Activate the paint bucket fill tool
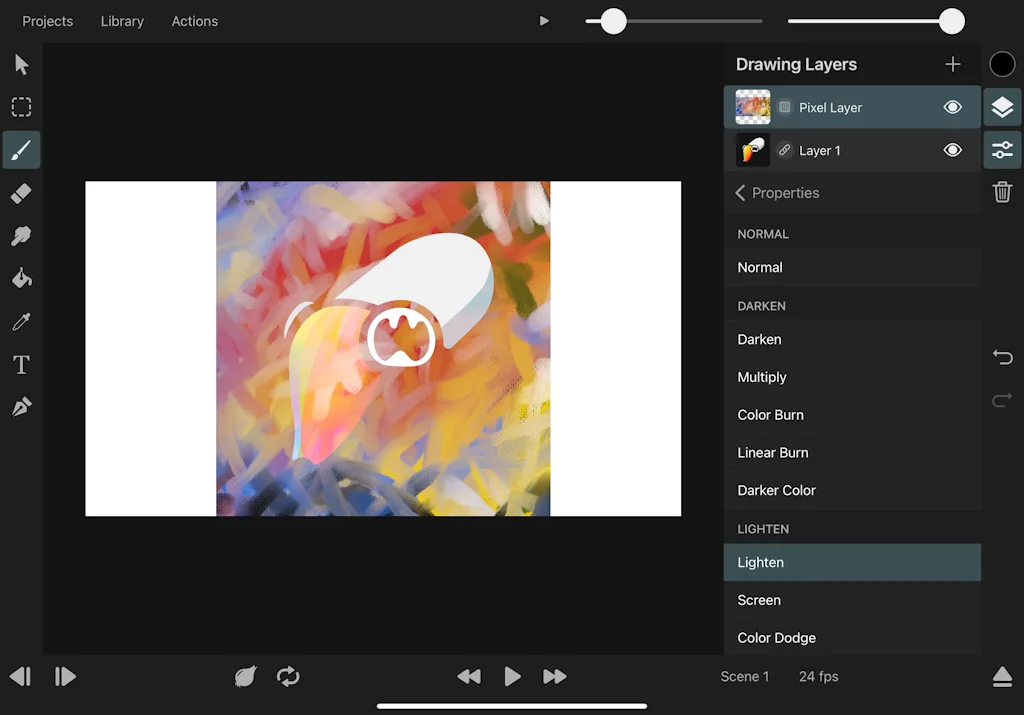This screenshot has height=715, width=1024. 21,278
